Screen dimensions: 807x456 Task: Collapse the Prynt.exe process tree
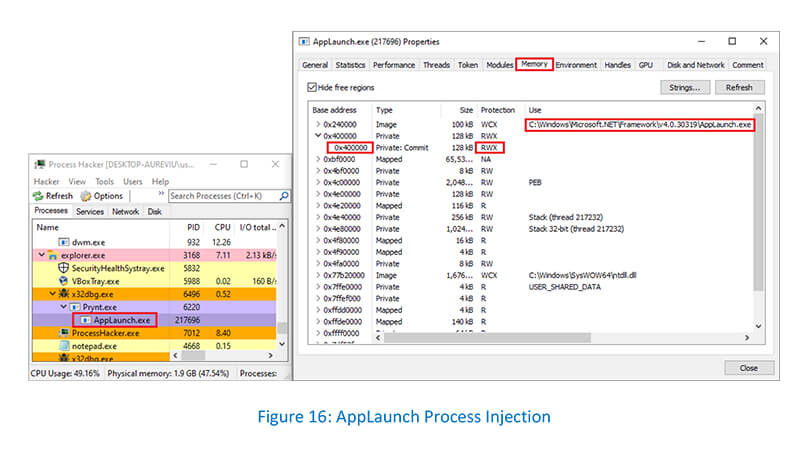tap(63, 307)
